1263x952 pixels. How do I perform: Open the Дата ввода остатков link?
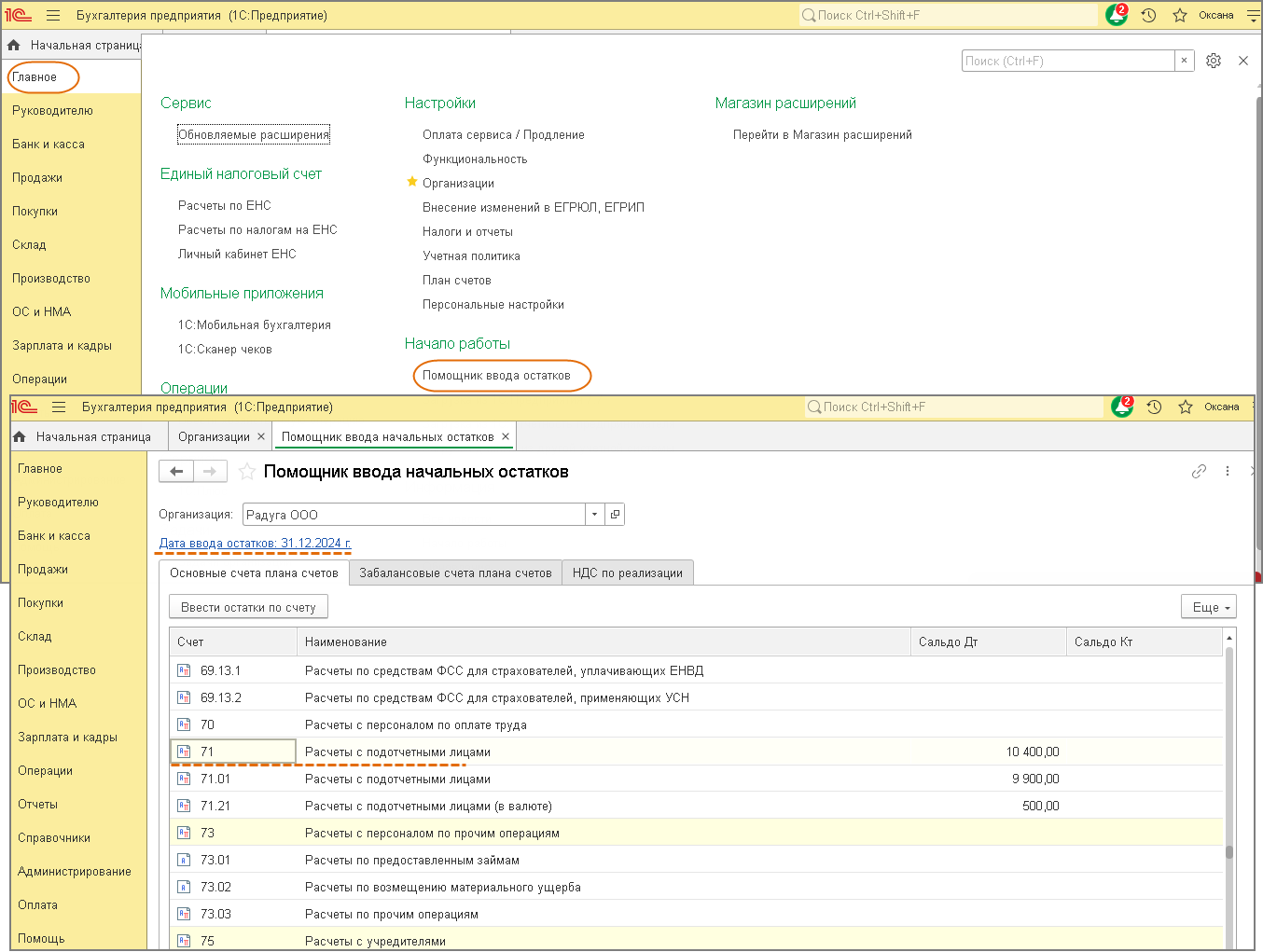(x=255, y=543)
